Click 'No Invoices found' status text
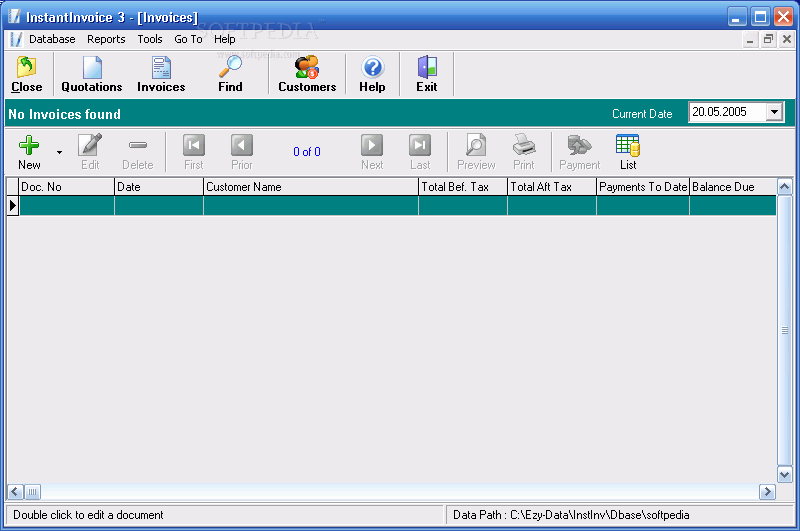Screen dimensions: 800x531 [x=64, y=114]
